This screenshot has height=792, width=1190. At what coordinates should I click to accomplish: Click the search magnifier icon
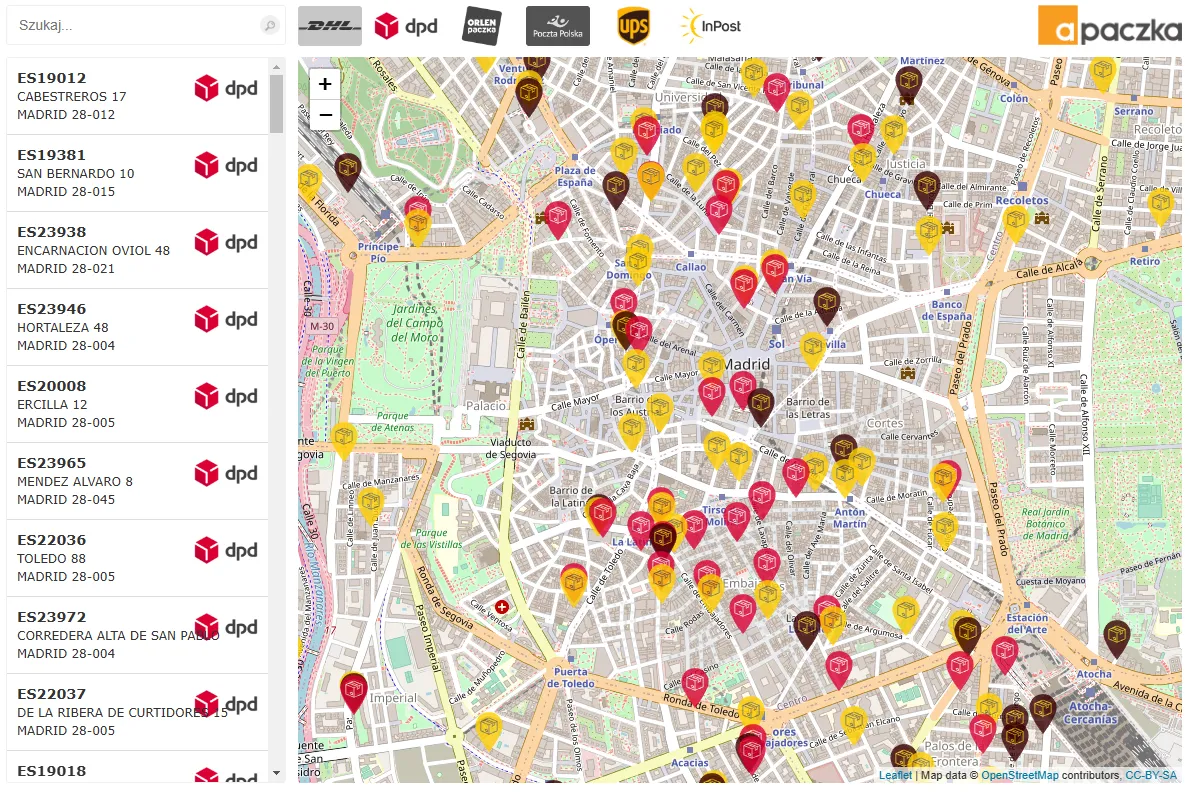tap(268, 25)
